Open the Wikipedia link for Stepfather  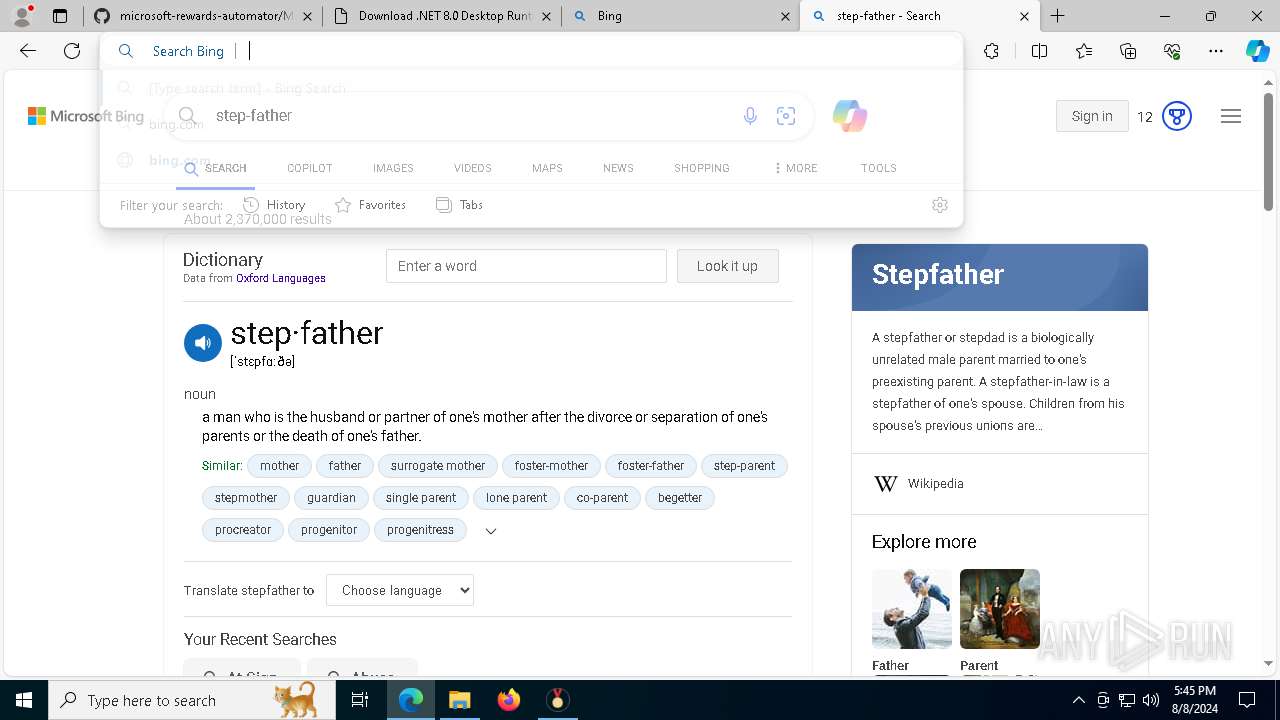pos(935,484)
